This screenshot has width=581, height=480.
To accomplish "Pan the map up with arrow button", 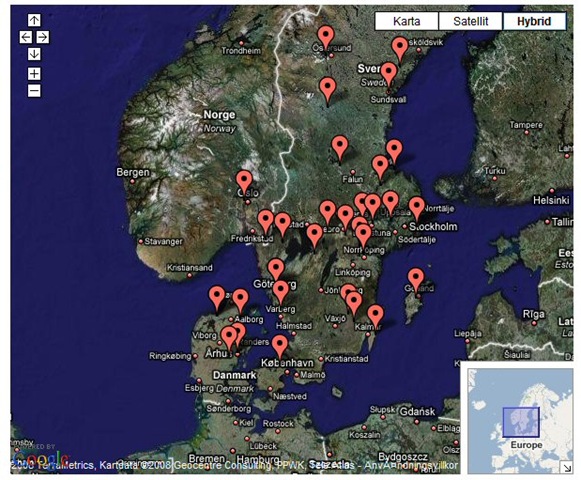I will coord(34,20).
